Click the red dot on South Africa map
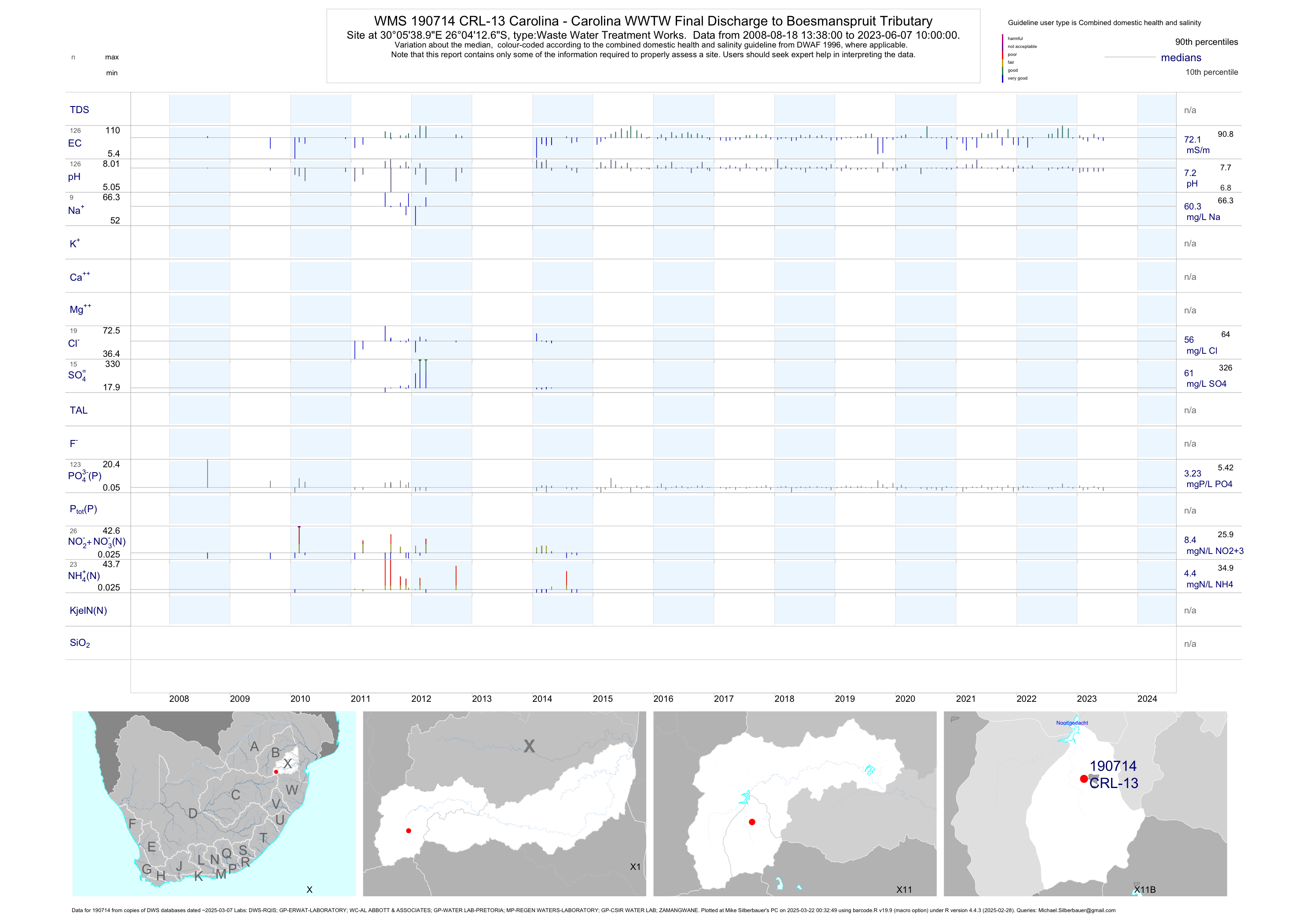The image size is (1307, 924). (276, 772)
